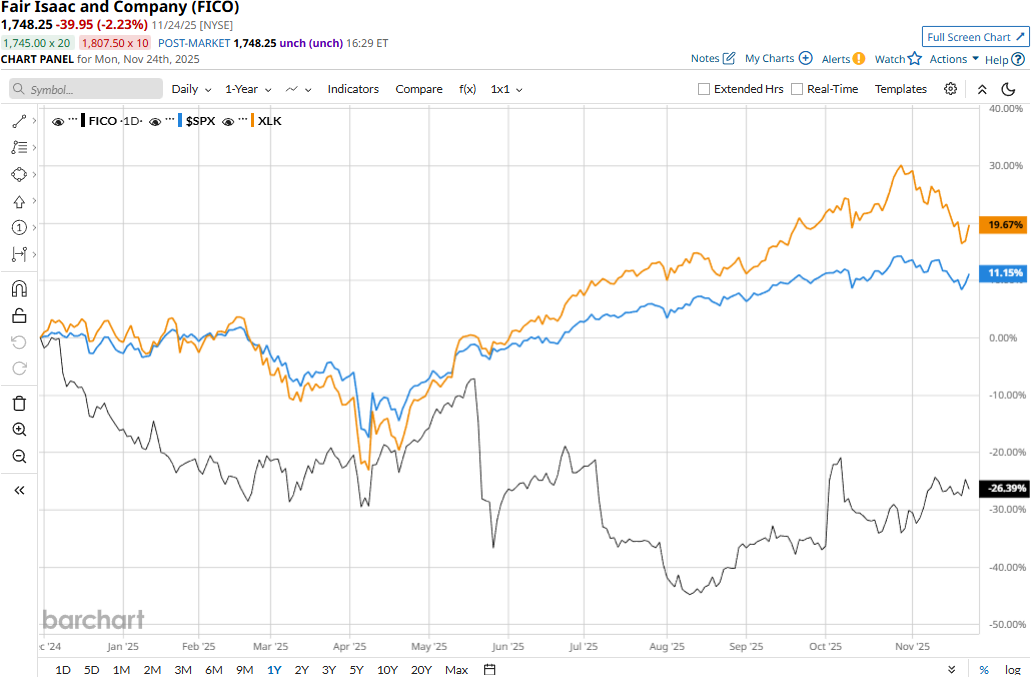This screenshot has width=1033, height=677.
Task: Open the f(x) expressions menu
Action: point(468,89)
